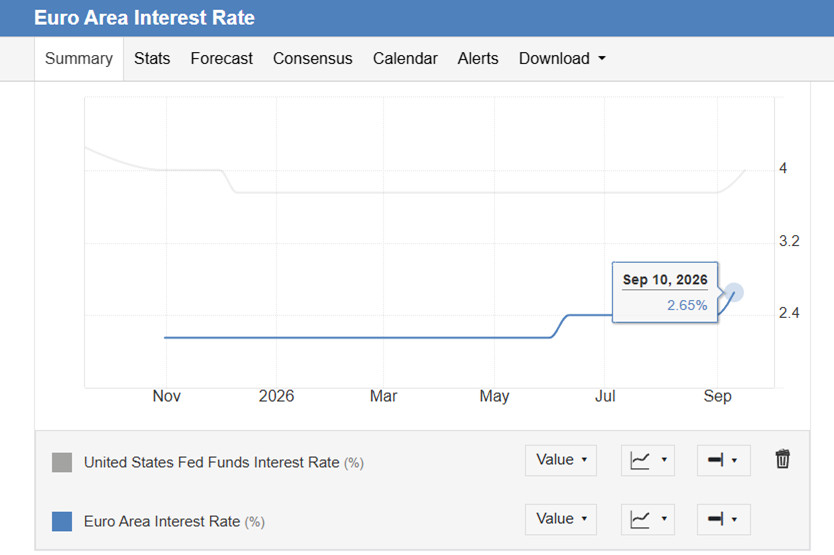This screenshot has width=834, height=555.
Task: Open axis position menu for Euro Area row
Action: click(x=723, y=519)
